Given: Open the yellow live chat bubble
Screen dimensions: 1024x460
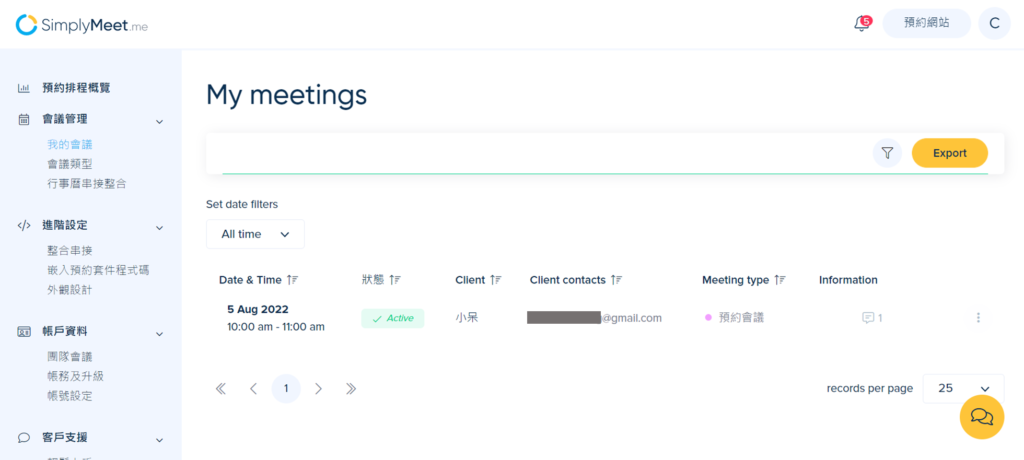Looking at the screenshot, I should [x=982, y=416].
